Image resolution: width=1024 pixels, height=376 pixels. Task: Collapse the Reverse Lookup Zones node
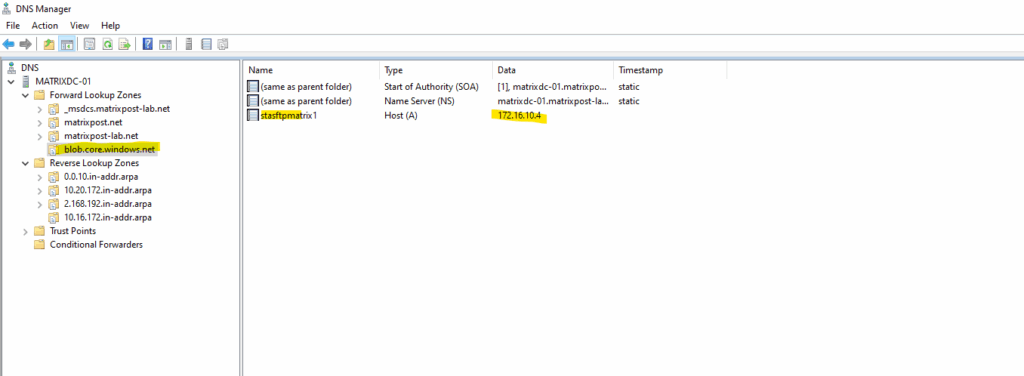tap(25, 163)
